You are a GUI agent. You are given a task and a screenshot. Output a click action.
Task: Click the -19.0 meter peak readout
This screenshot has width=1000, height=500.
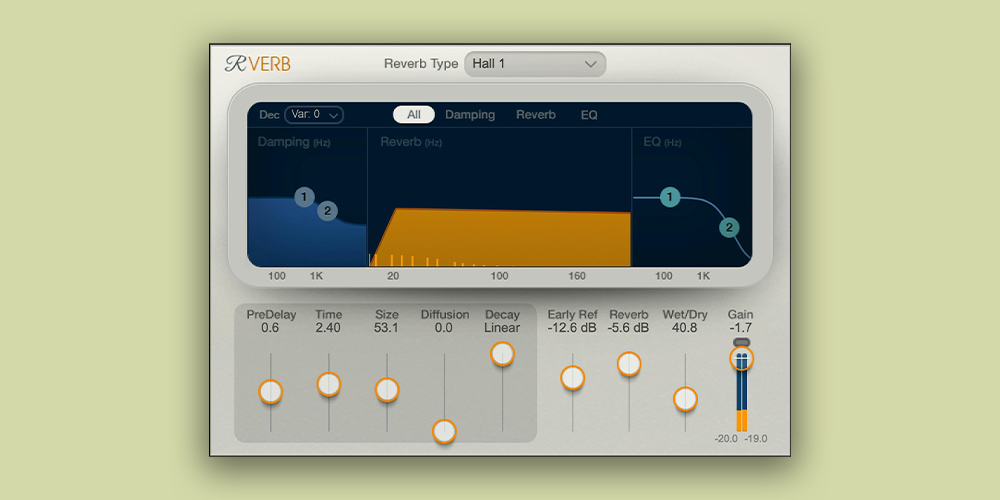coord(756,439)
